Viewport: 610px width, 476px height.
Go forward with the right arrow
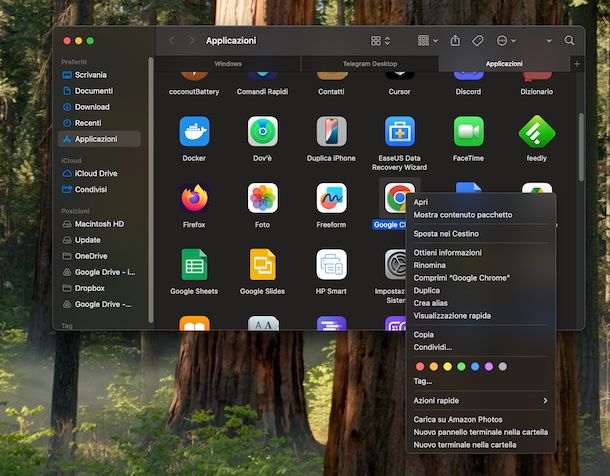[192, 40]
